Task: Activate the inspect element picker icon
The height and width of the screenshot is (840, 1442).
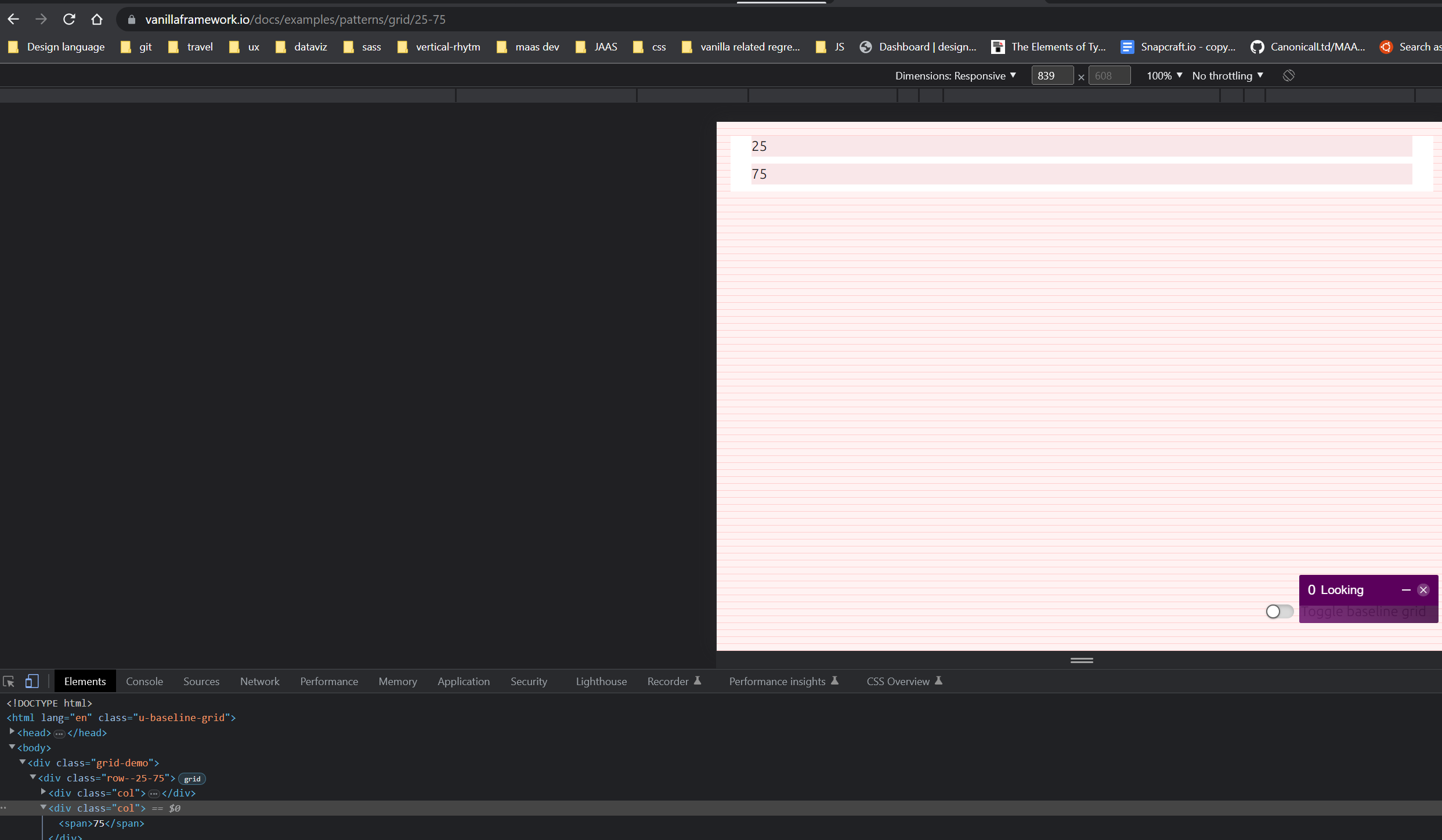Action: [9, 681]
